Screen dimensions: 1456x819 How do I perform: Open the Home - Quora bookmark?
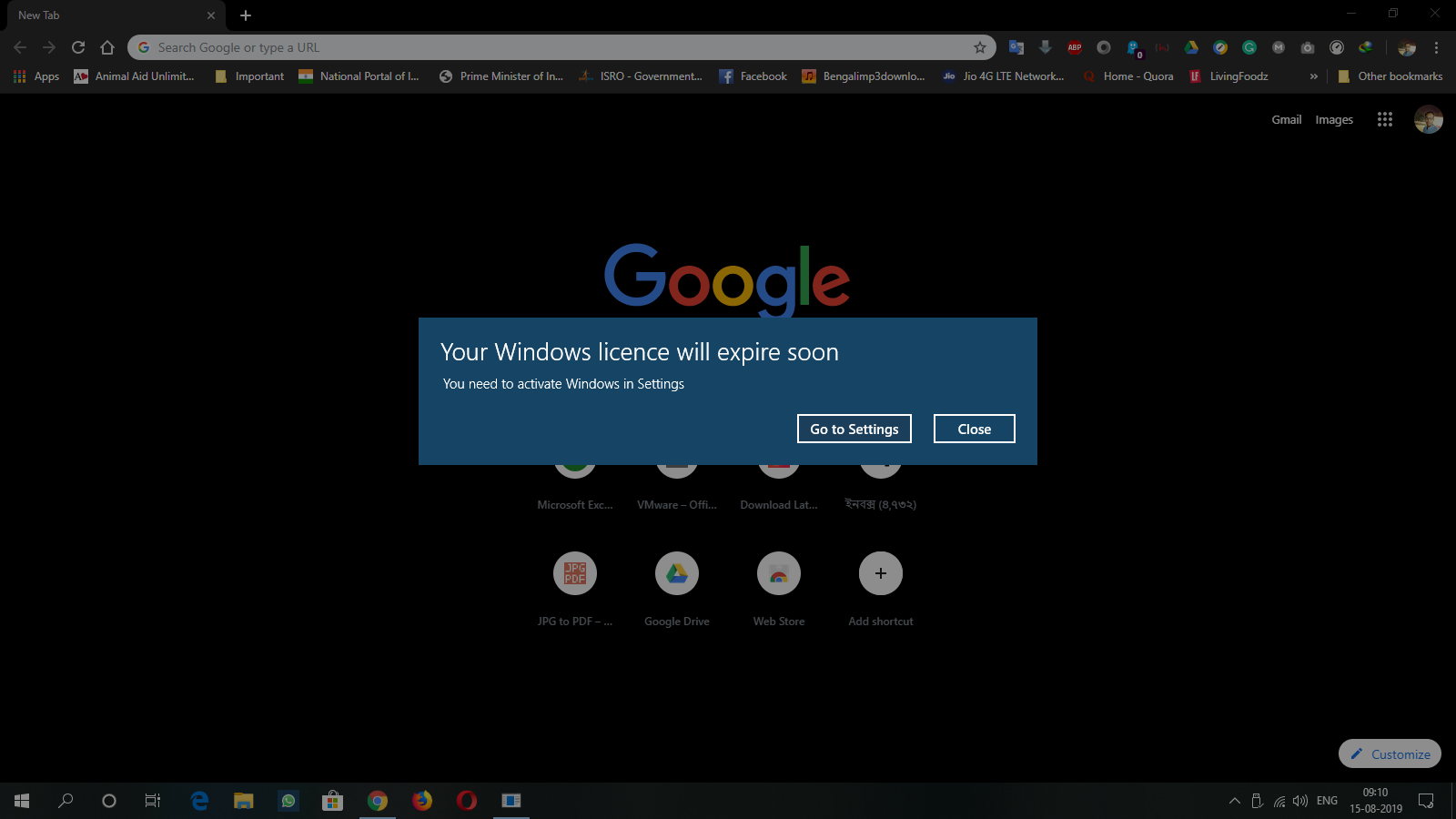pos(1128,76)
